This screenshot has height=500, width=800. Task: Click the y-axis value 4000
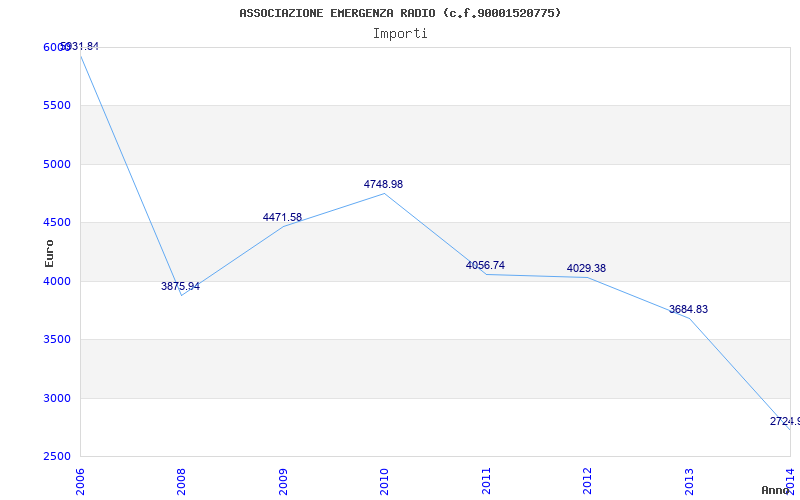pyautogui.click(x=57, y=281)
